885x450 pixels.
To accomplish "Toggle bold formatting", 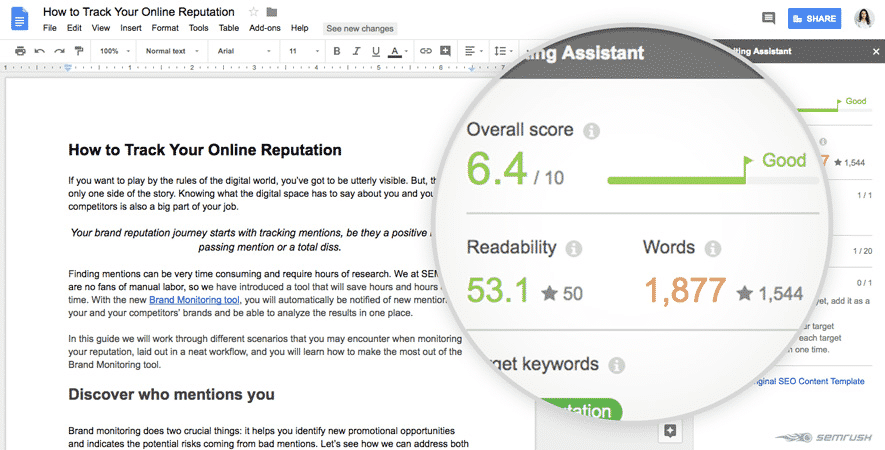I will 337,50.
